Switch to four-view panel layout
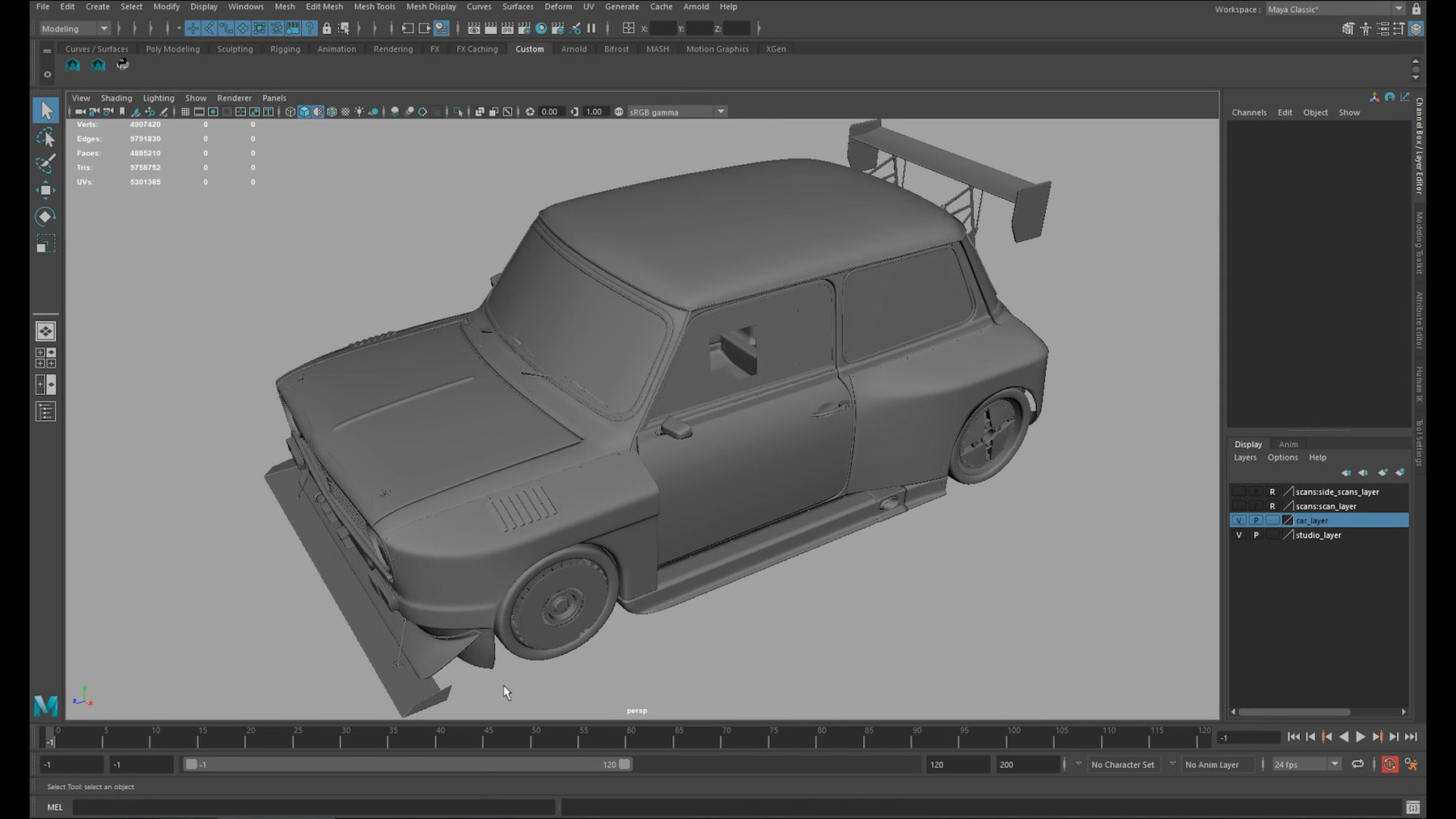The width and height of the screenshot is (1456, 819). pos(46,358)
